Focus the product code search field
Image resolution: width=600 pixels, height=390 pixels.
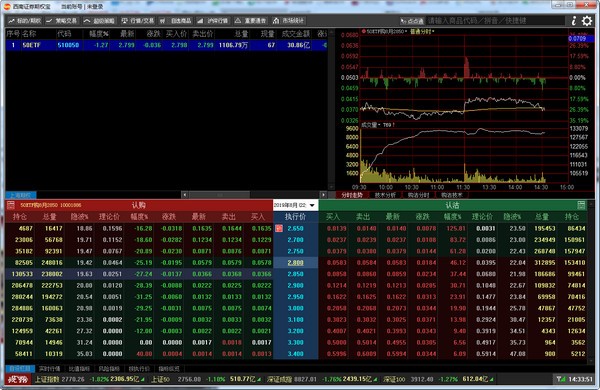[x=496, y=21]
